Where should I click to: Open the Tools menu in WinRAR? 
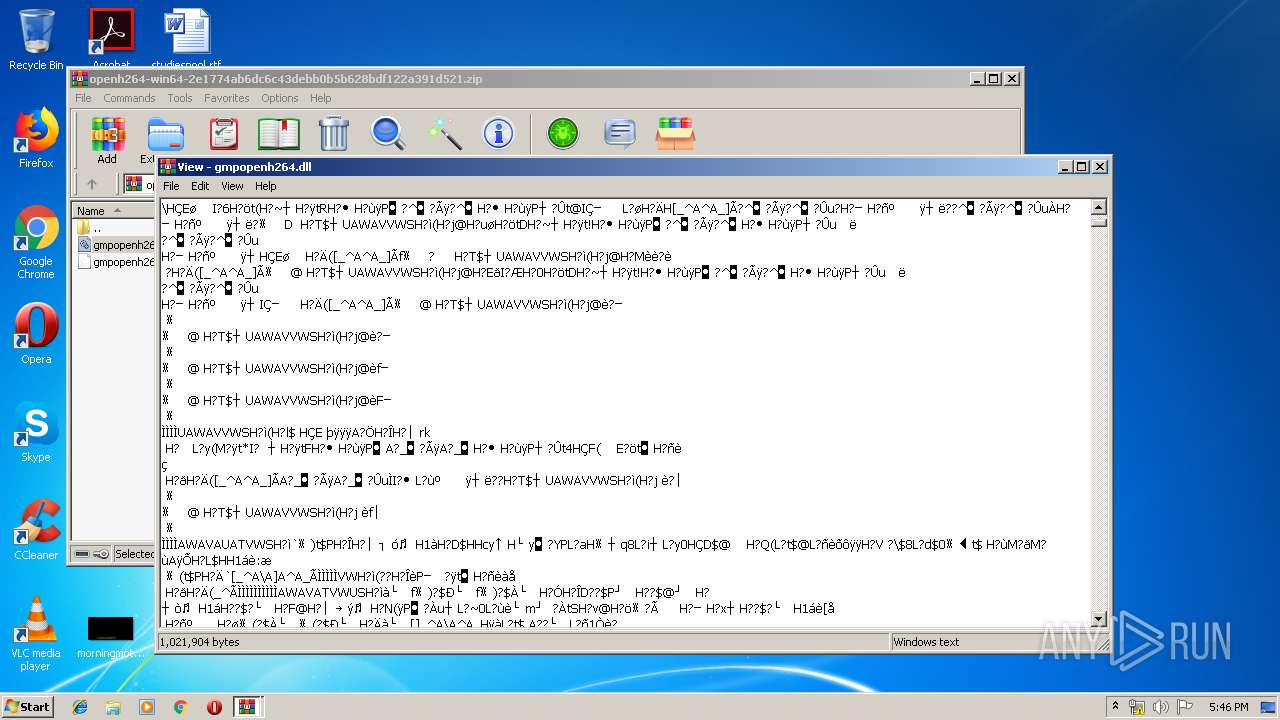coord(180,98)
